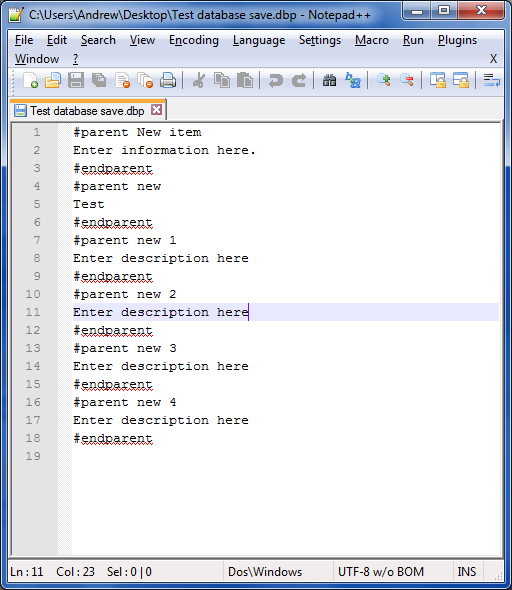Cut selection using the scissors icon
This screenshot has width=512, height=590.
tap(199, 80)
